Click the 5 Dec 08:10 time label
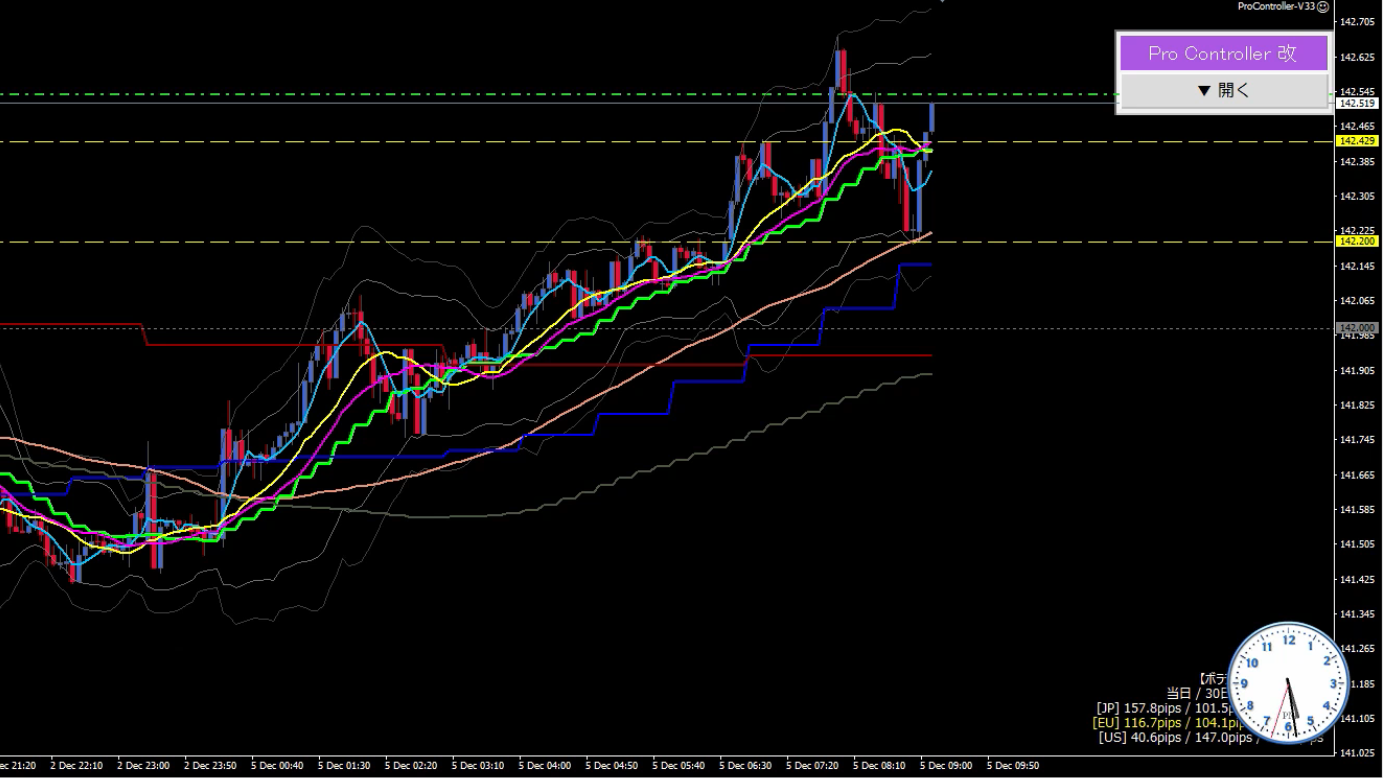This screenshot has height=778, width=1383. point(880,766)
